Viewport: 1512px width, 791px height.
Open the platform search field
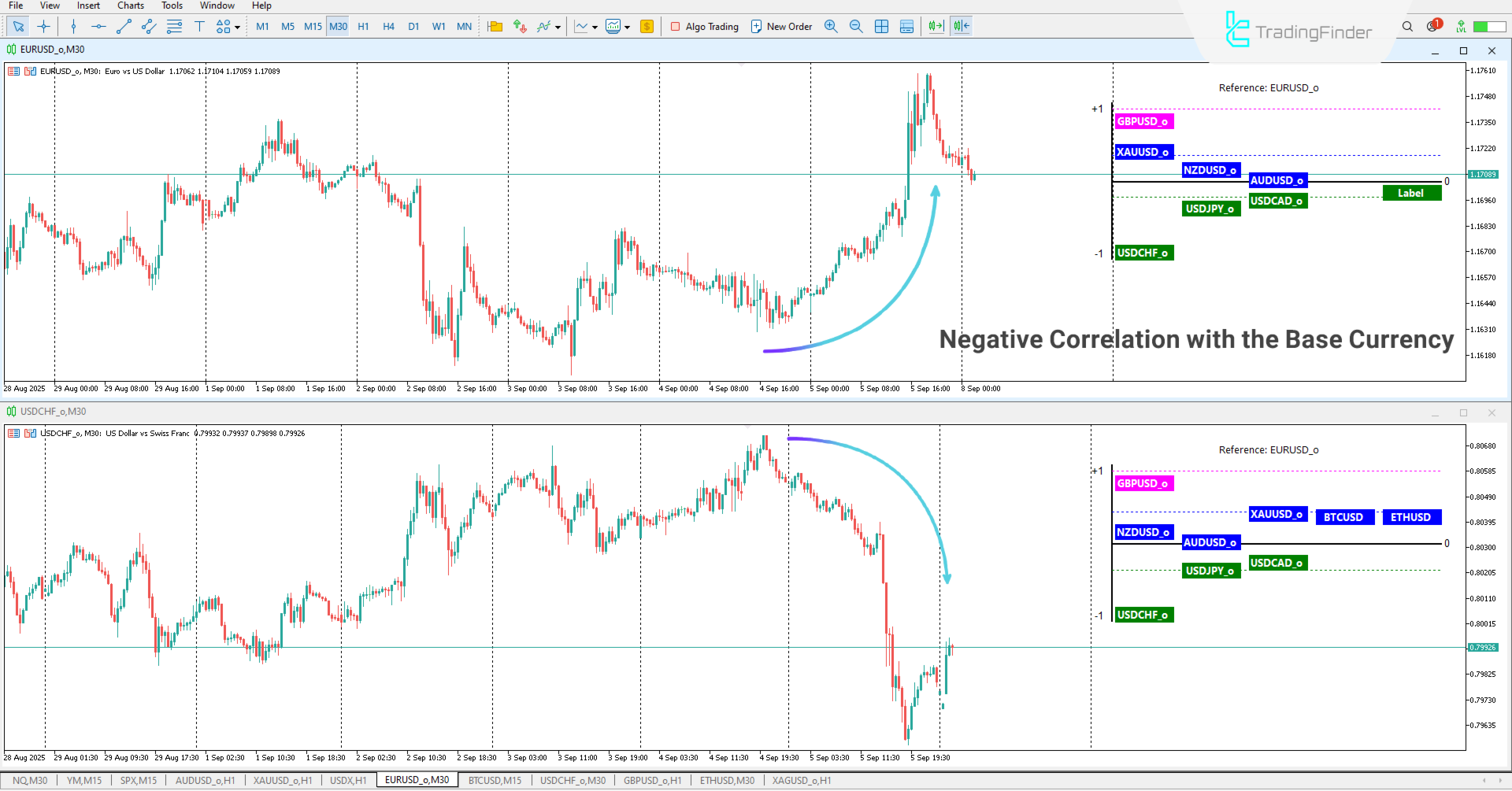(1407, 26)
